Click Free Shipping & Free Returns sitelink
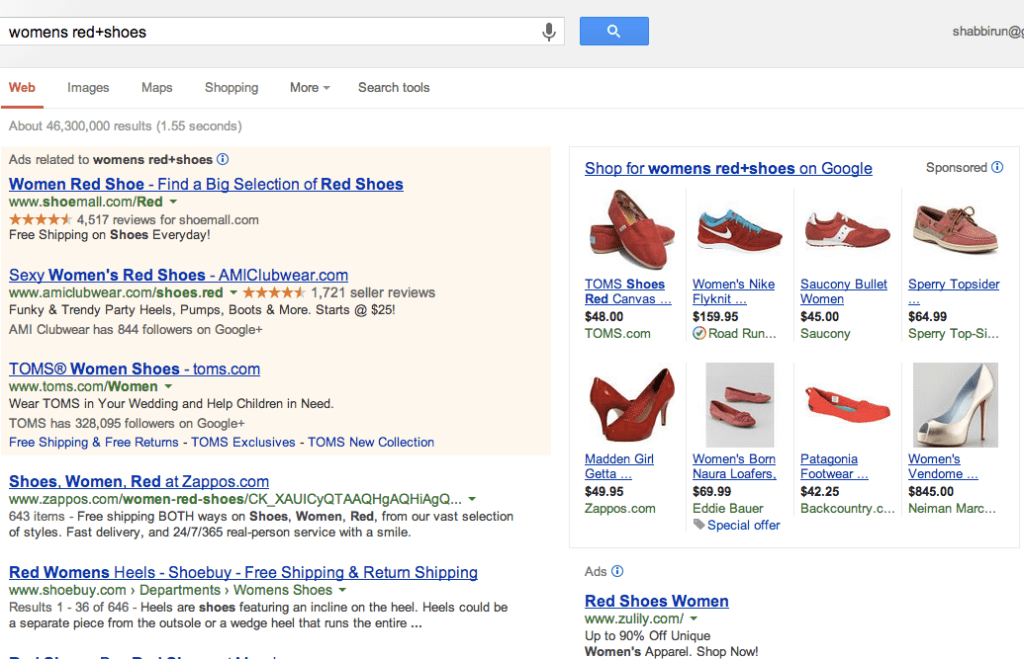The height and width of the screenshot is (659, 1024). (93, 442)
